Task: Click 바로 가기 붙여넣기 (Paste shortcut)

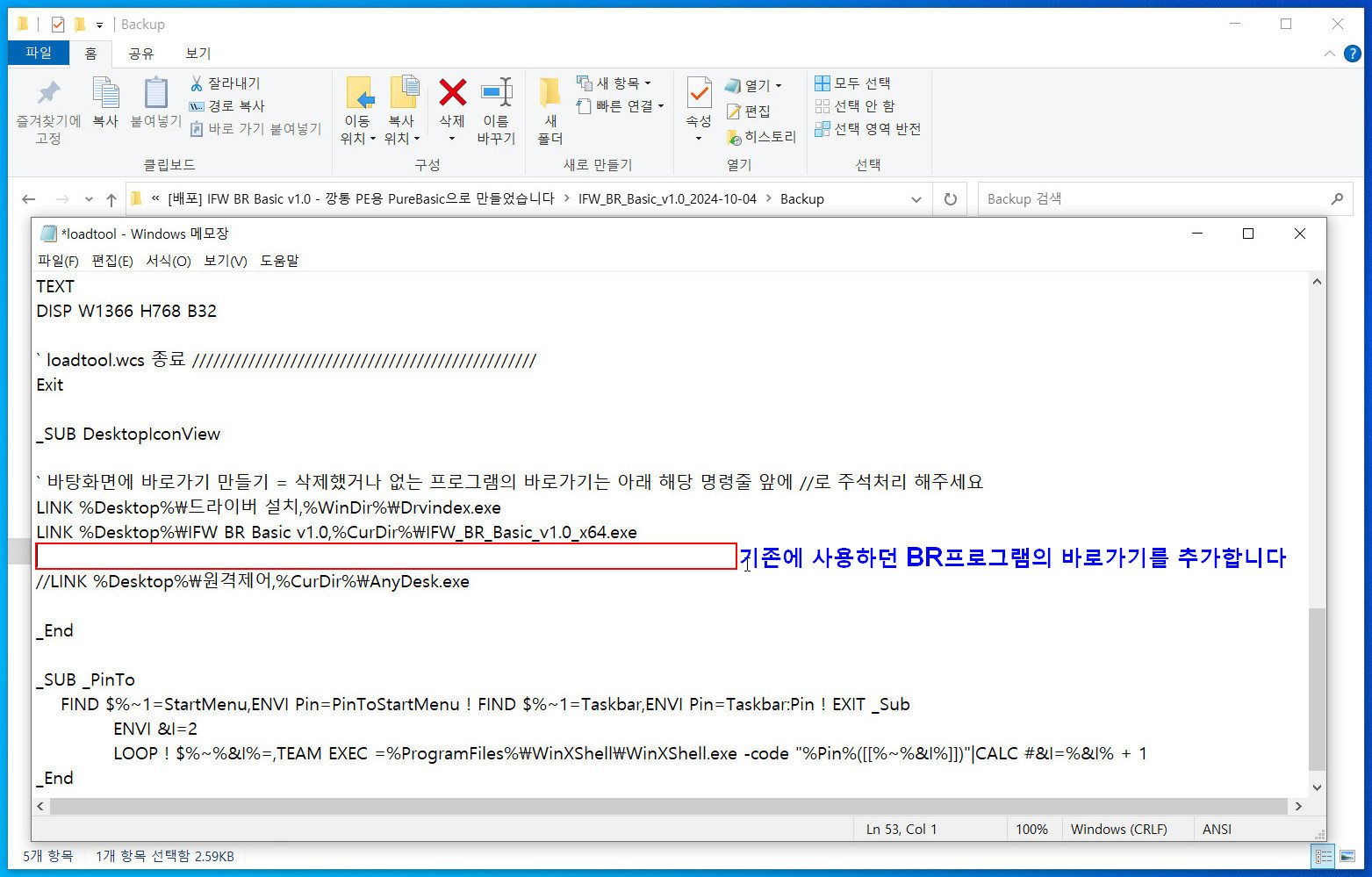Action: (255, 129)
